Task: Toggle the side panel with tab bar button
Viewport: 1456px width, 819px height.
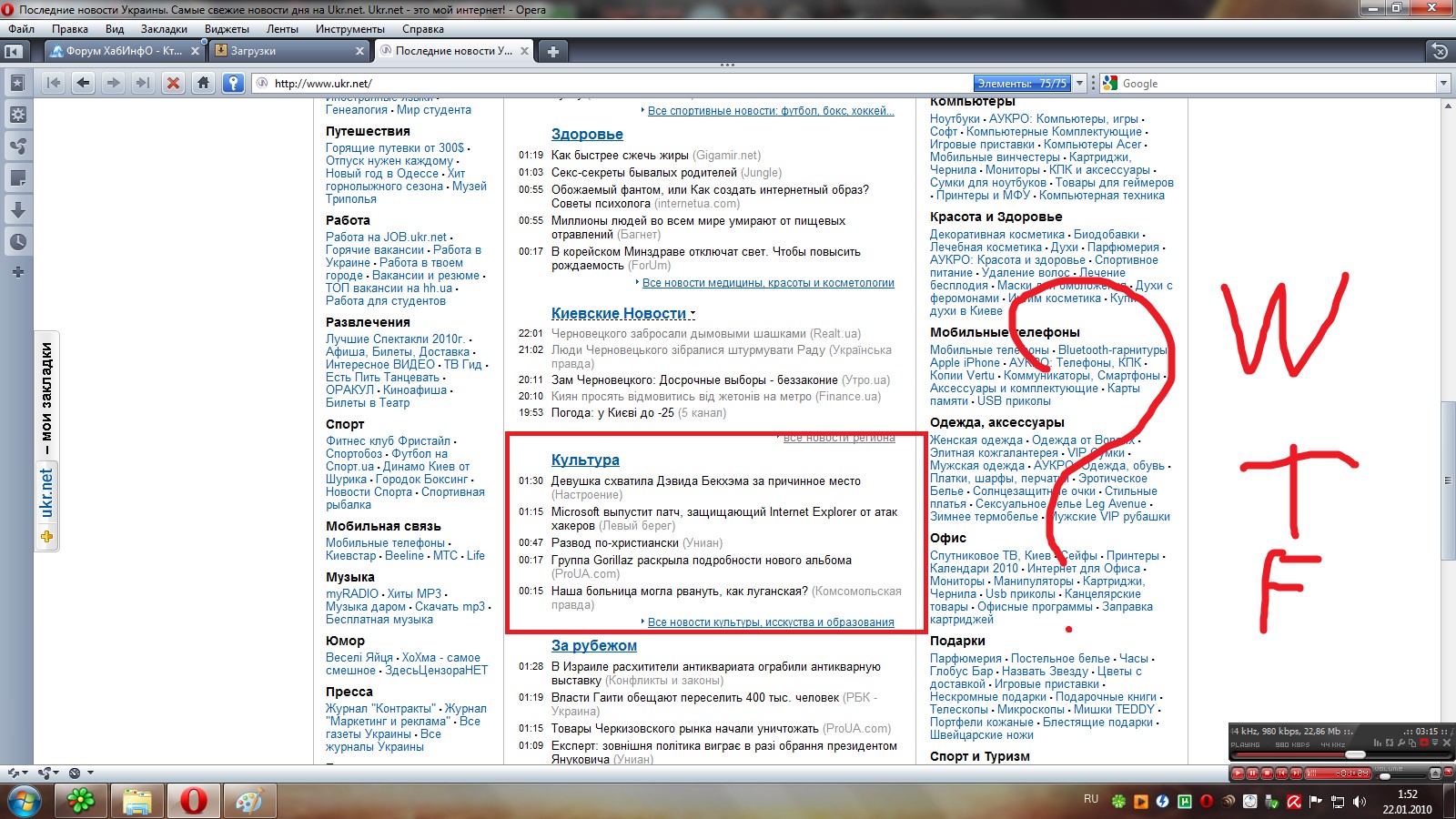Action: (x=14, y=52)
